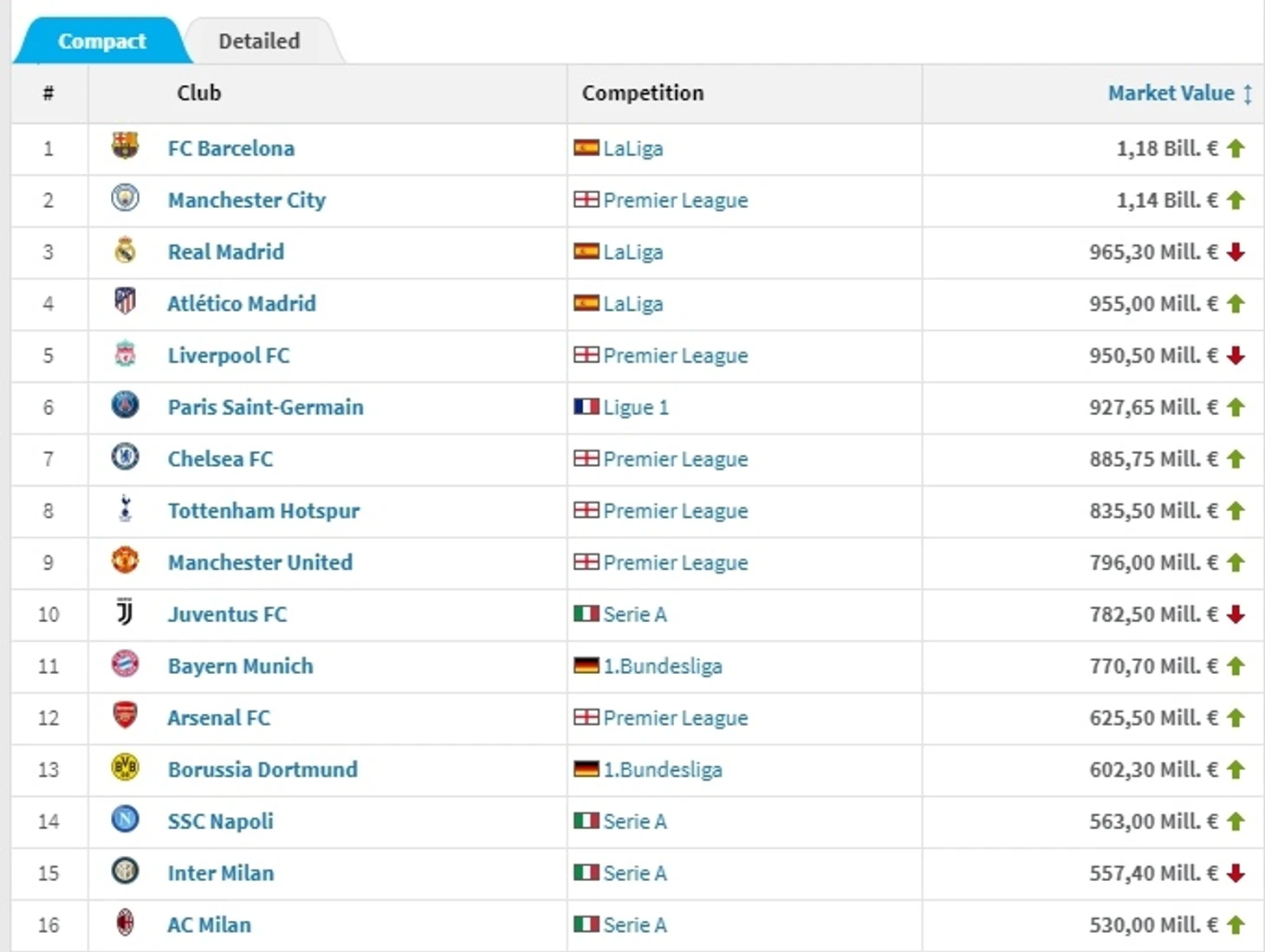This screenshot has height=952, width=1265.
Task: Open the Liverpool FC club link
Action: [229, 355]
